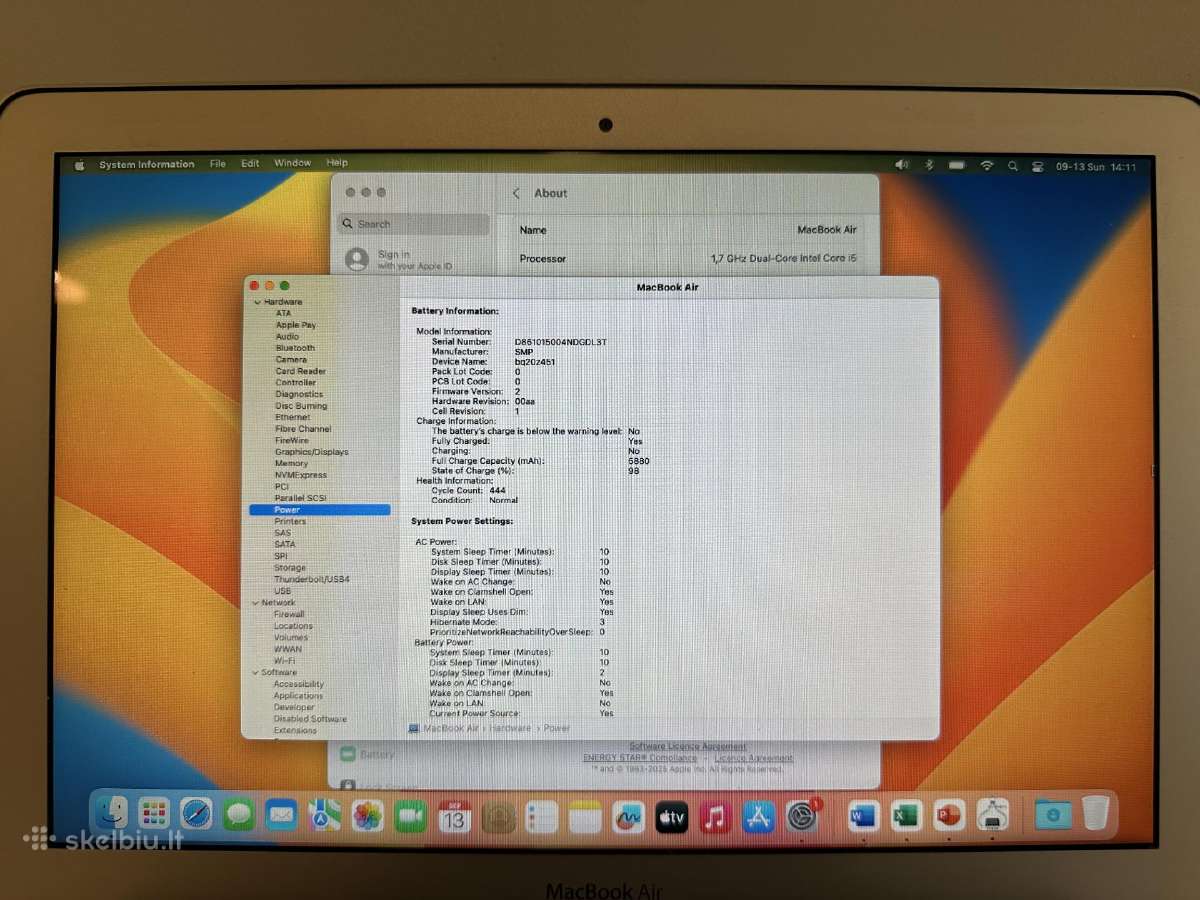Screen dimensions: 1200x900
Task: Launch Microsoft PowerPoint from dock
Action: [x=948, y=815]
